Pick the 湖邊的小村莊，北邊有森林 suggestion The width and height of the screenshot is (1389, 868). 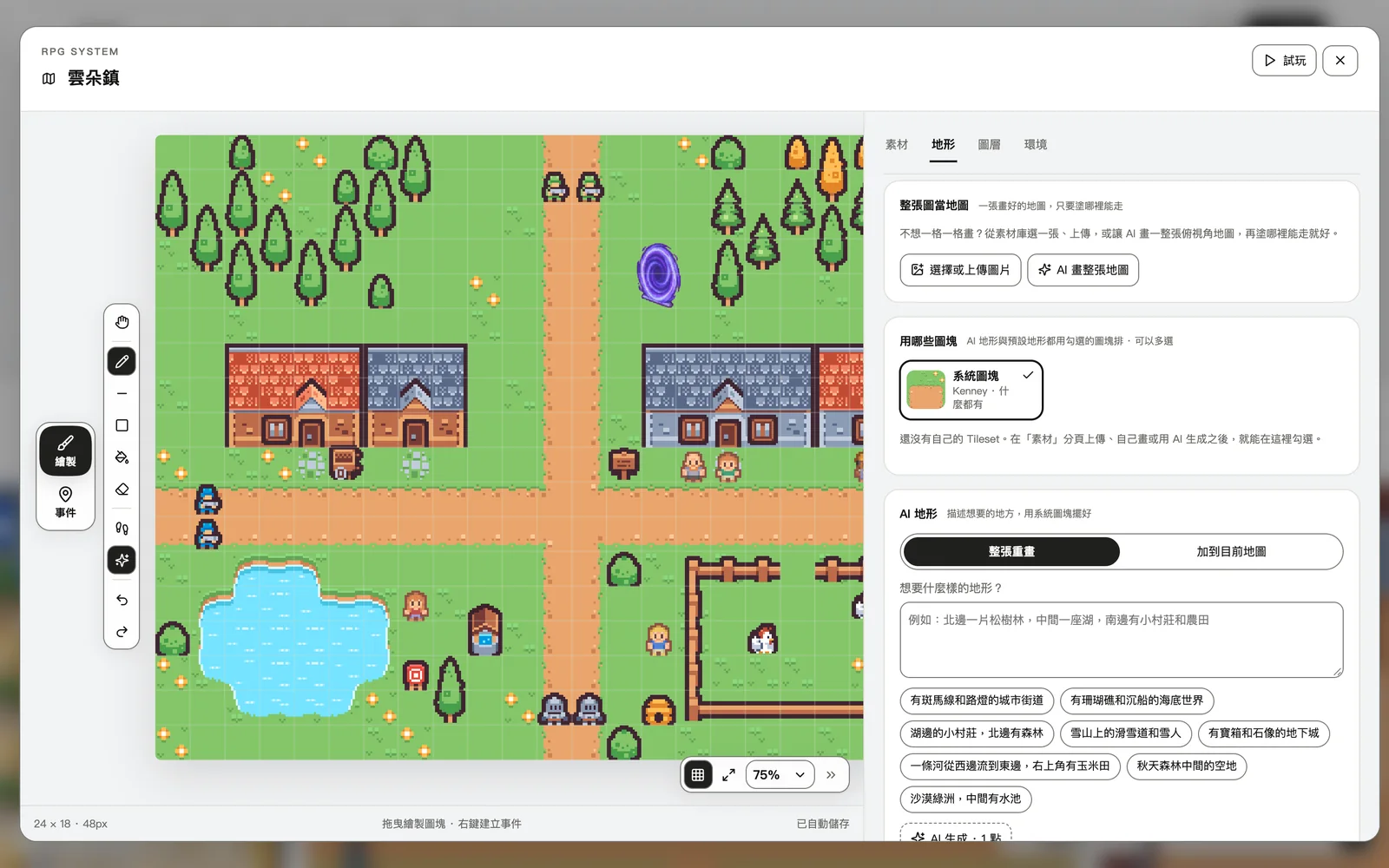(x=977, y=733)
